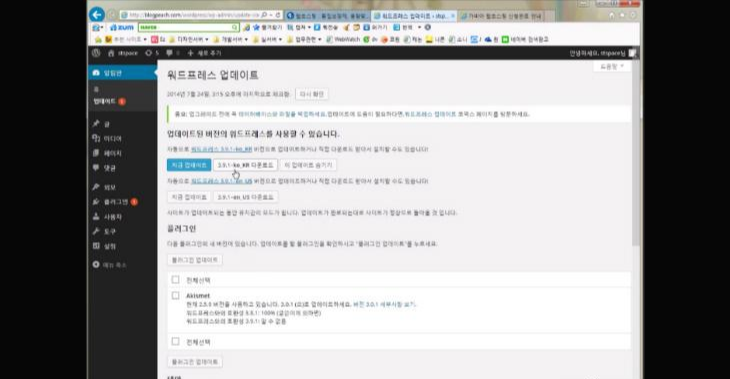This screenshot has width=730, height=379.
Task: Click the user avatar in admin bar
Action: pos(632,53)
